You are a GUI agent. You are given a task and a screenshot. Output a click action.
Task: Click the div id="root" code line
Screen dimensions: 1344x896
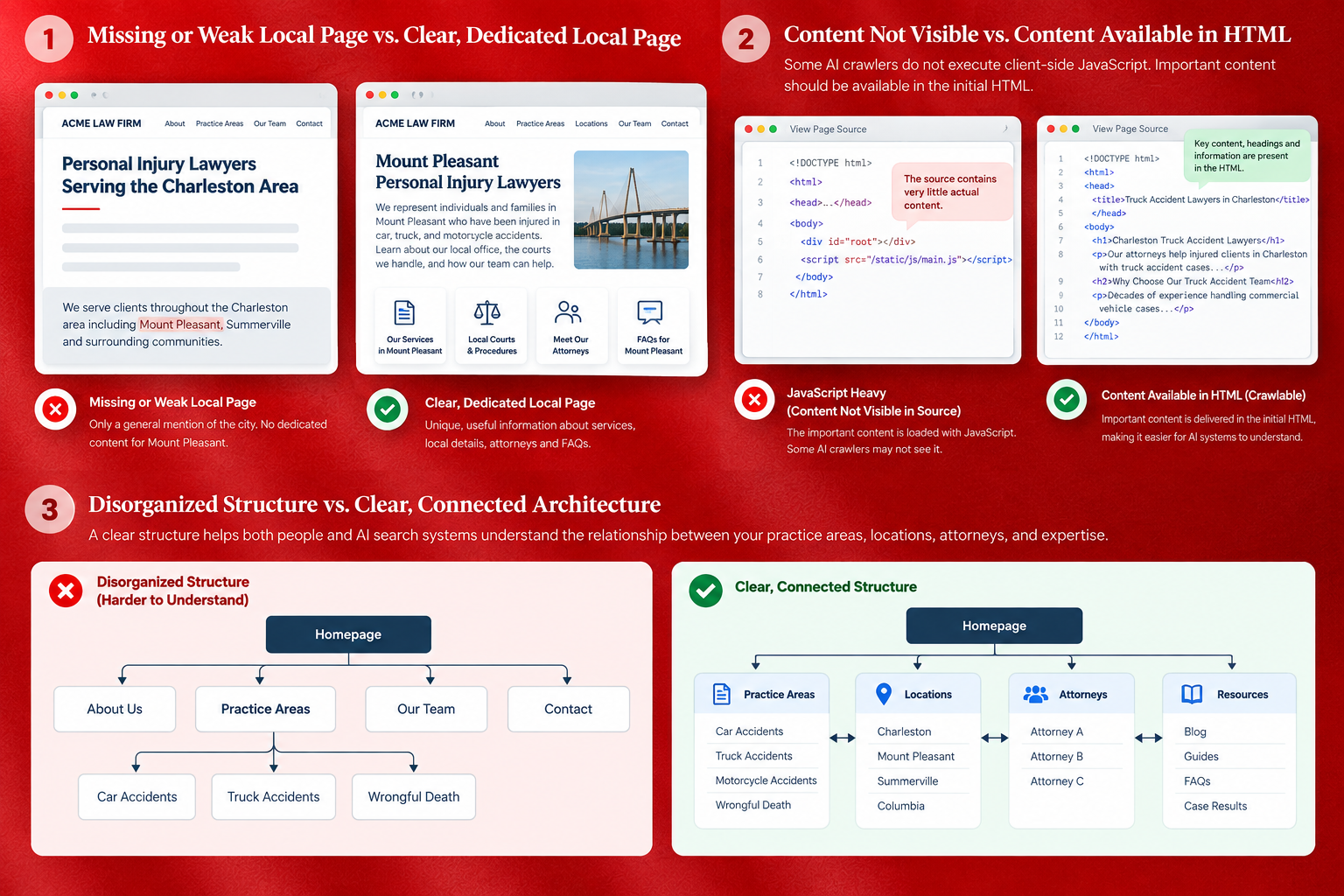(857, 241)
